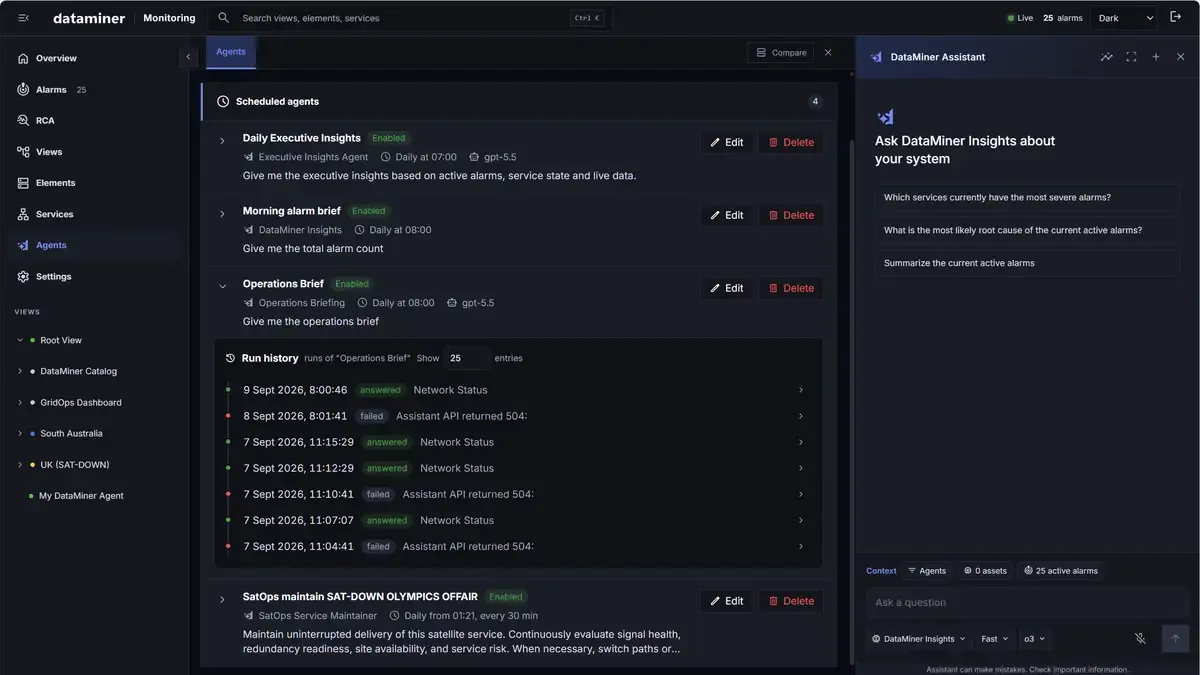Expand the Daily Executive Insights agent
Image resolution: width=1200 pixels, height=675 pixels.
point(222,141)
